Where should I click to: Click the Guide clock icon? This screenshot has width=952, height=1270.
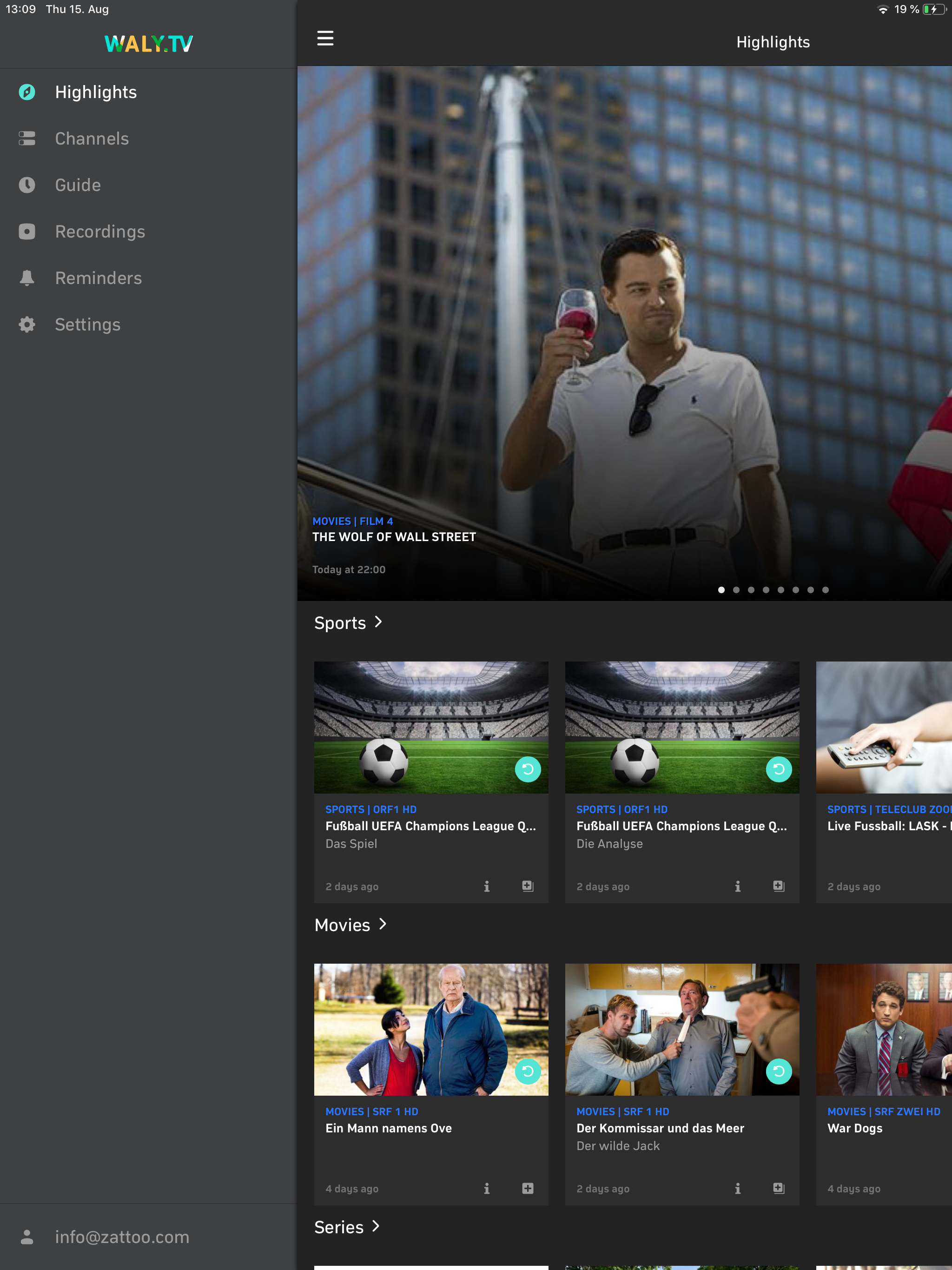coord(27,185)
